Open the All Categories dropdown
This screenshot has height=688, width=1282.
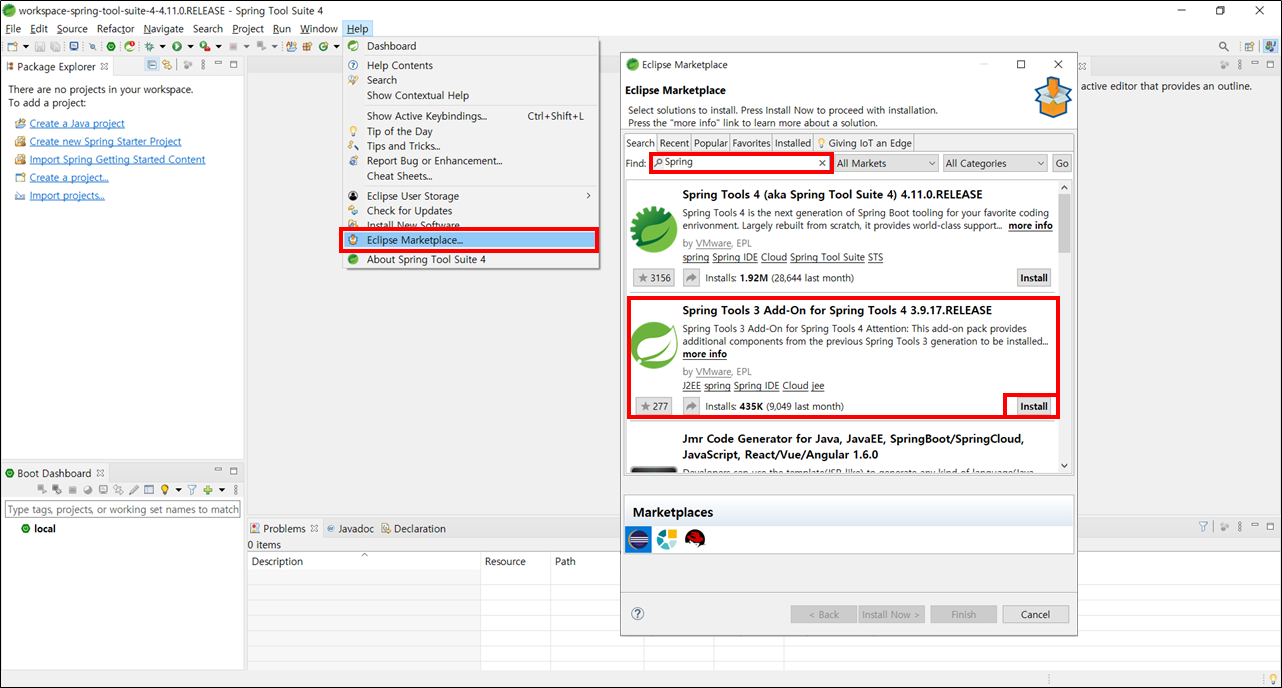coord(994,163)
